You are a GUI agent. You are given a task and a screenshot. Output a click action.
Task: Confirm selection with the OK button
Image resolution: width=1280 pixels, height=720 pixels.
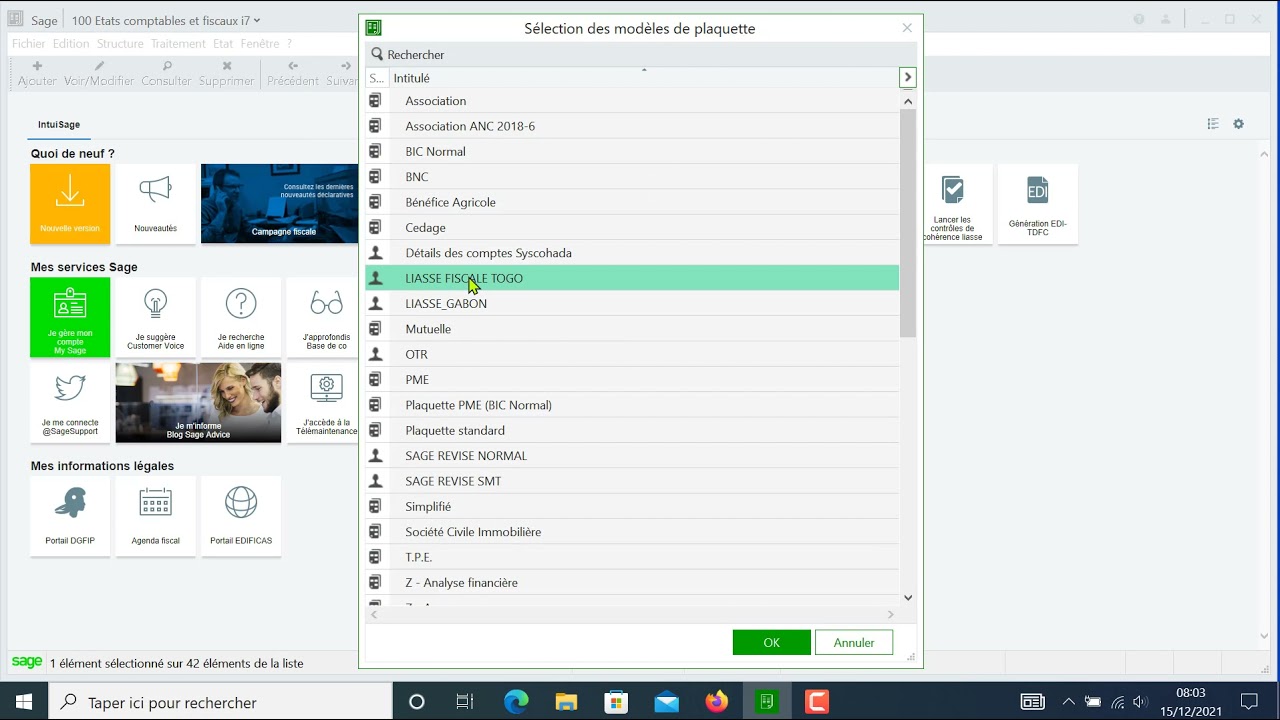coord(771,643)
